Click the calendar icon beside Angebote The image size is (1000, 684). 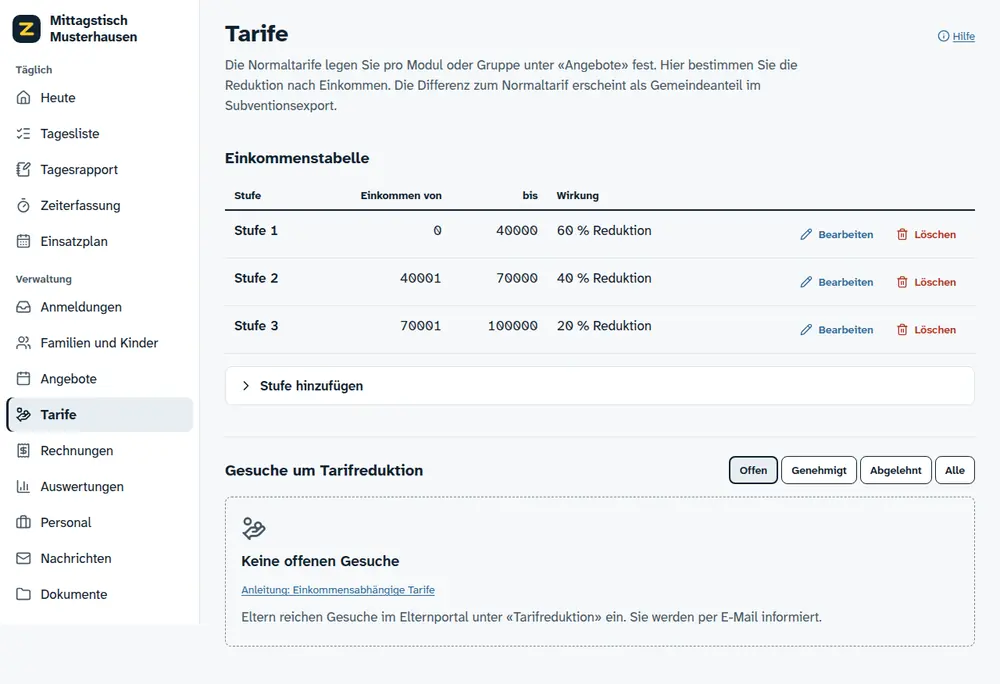tap(24, 379)
